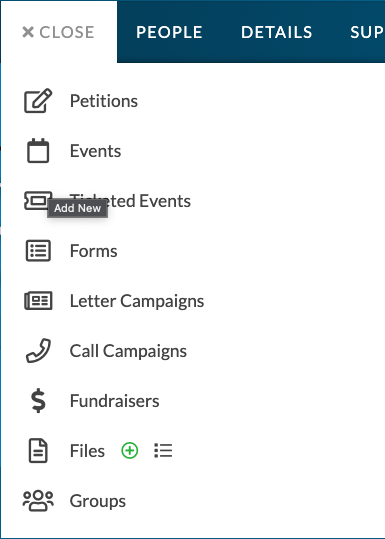Click the Petitions pencil-edit icon
This screenshot has width=385, height=539.
(38, 101)
